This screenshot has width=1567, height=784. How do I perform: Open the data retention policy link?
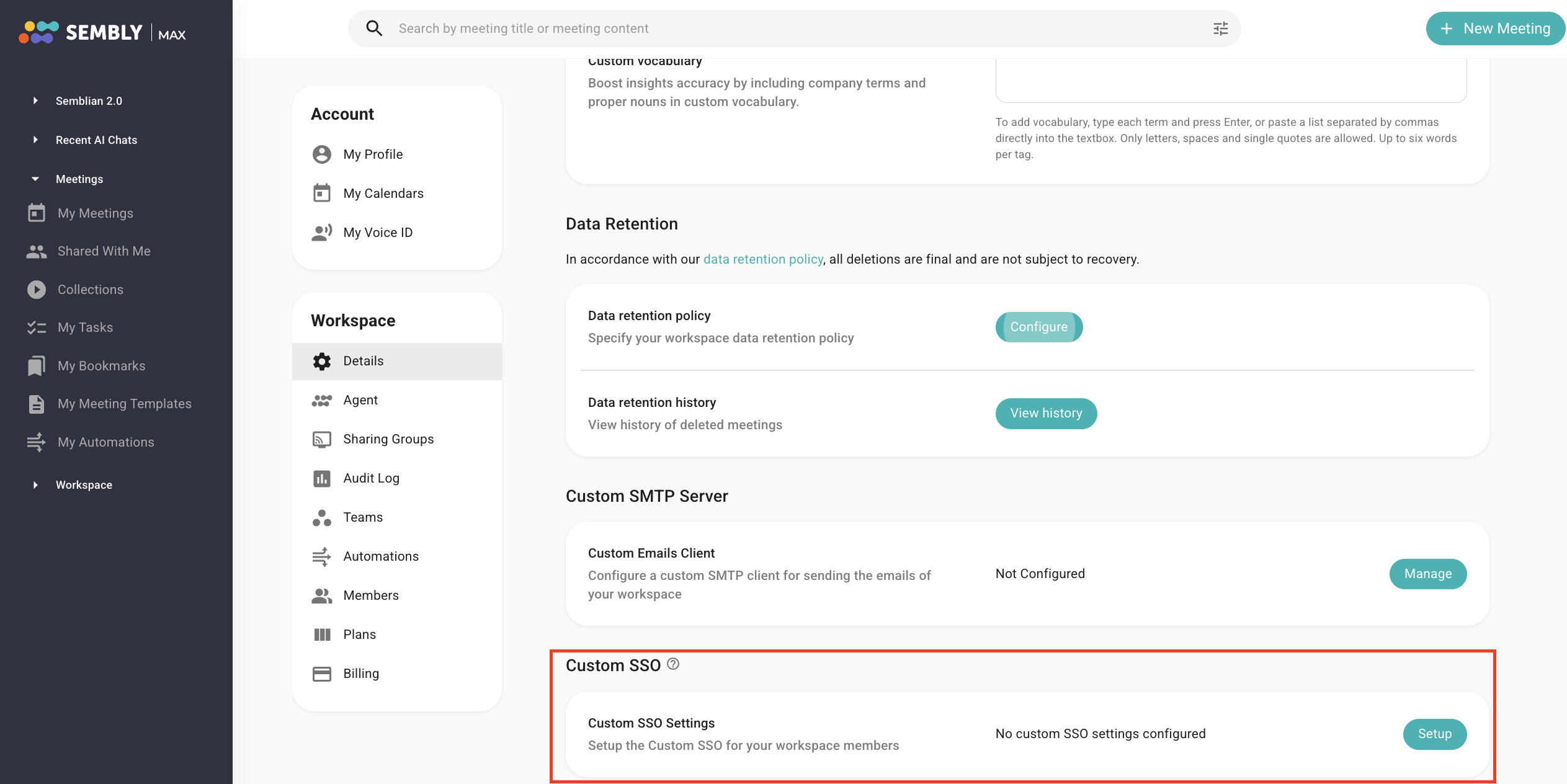tap(763, 259)
